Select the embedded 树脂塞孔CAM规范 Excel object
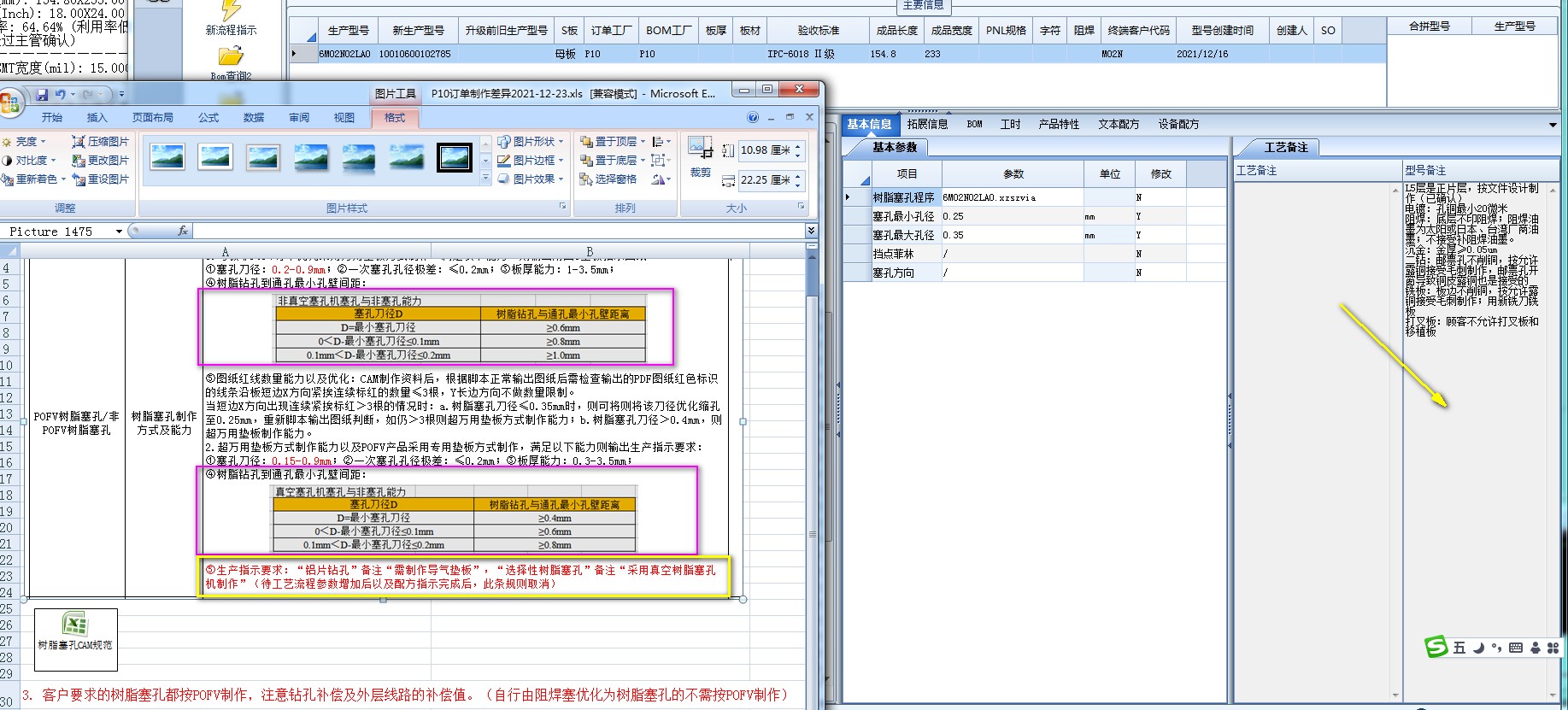 (75, 639)
